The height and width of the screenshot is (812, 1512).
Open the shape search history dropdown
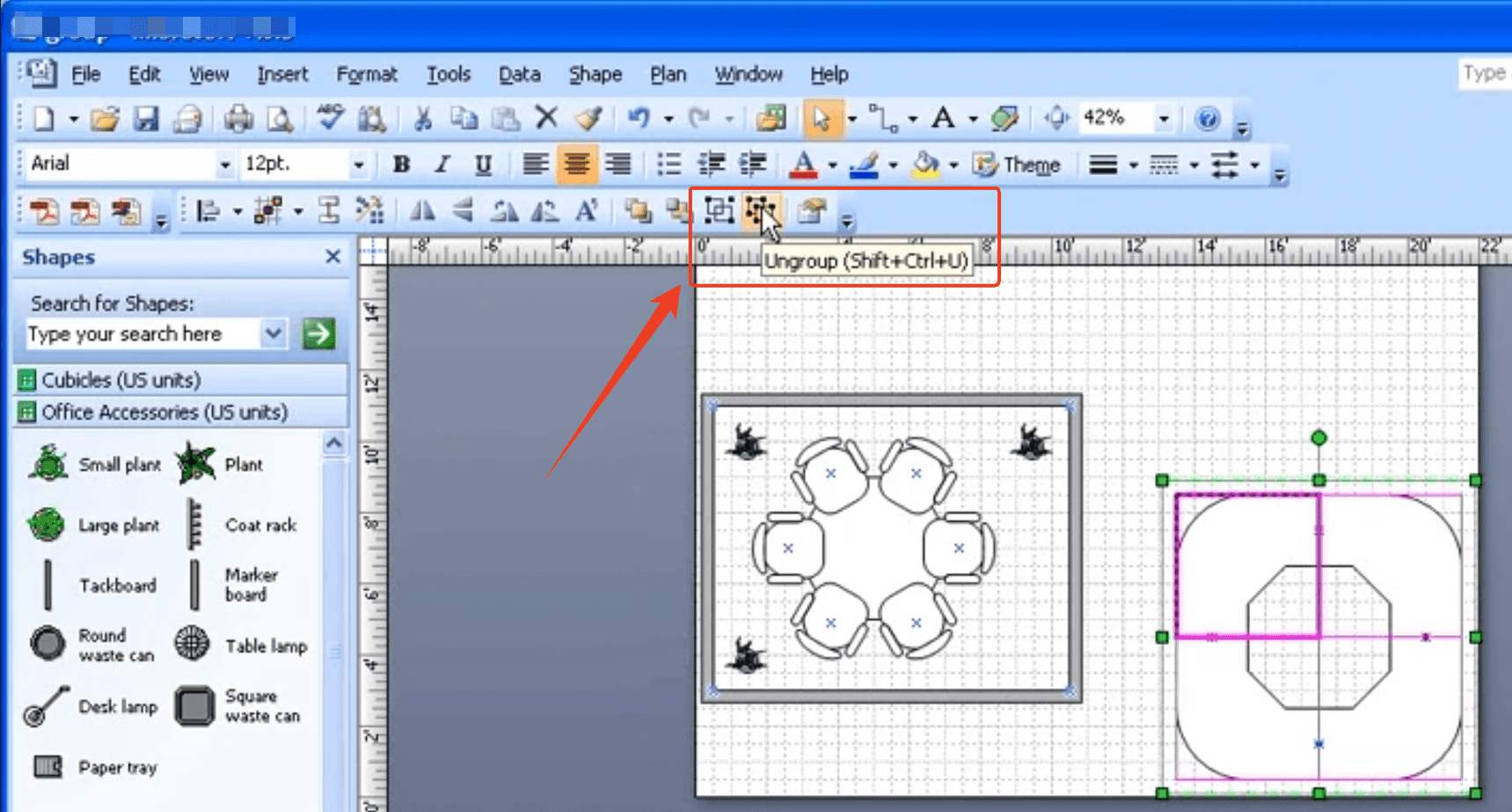(274, 334)
